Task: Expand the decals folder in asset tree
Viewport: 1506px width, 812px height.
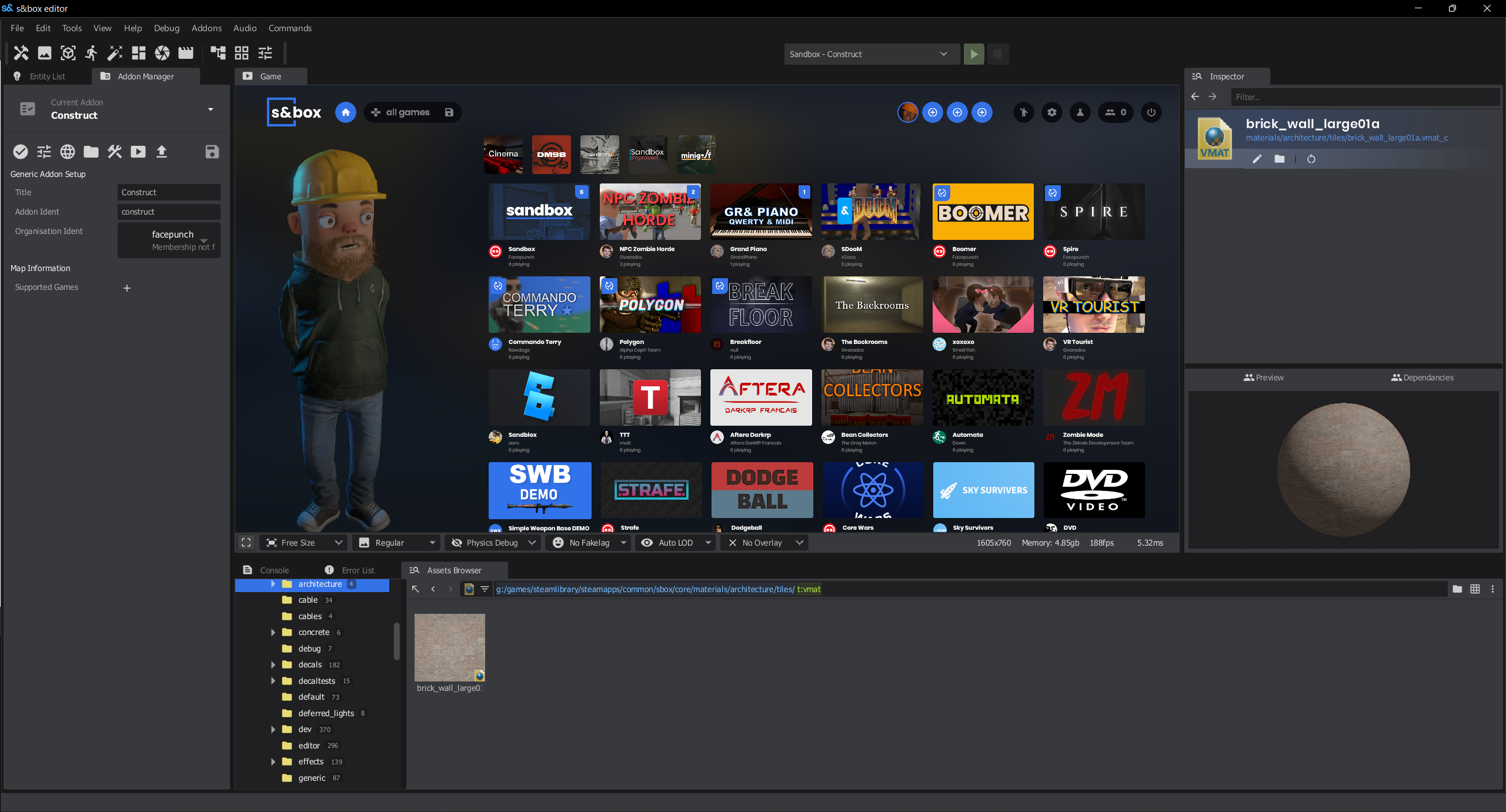Action: coord(273,664)
